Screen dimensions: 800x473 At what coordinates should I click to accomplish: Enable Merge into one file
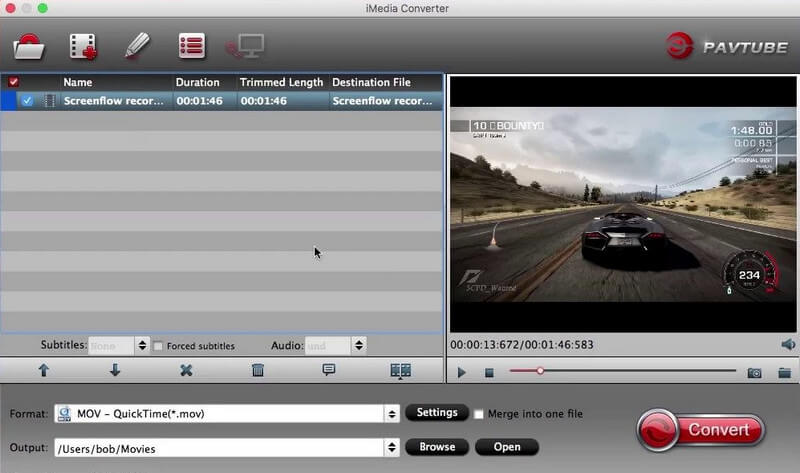[x=479, y=414]
